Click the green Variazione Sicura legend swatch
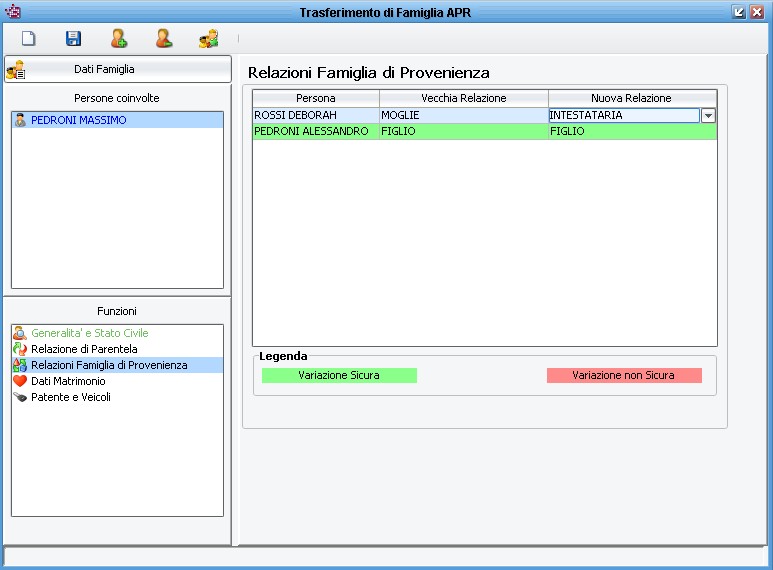Viewport: 773px width, 570px height. click(339, 375)
